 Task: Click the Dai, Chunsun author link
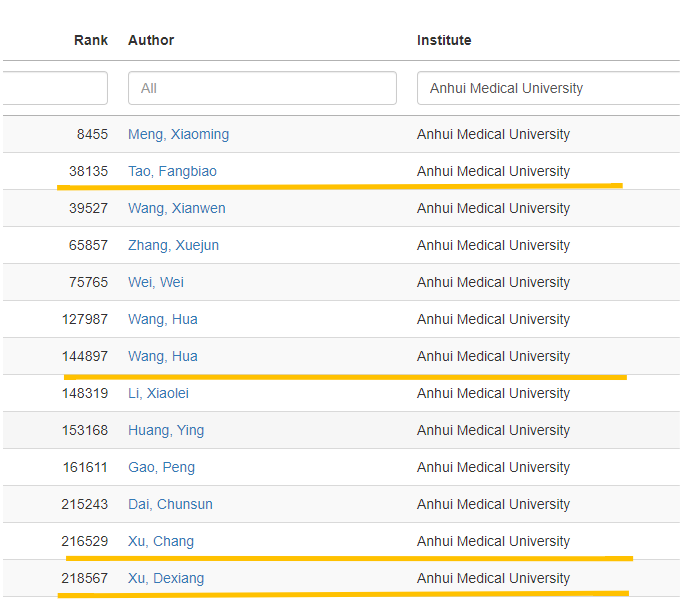pyautogui.click(x=170, y=504)
